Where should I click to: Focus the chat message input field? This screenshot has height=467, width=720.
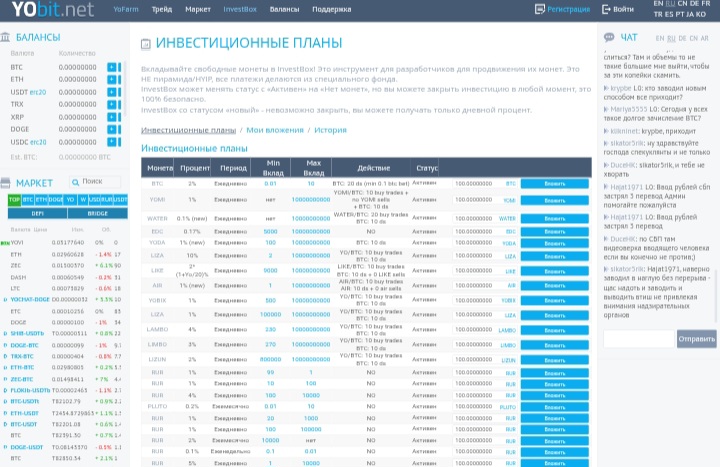pos(639,339)
